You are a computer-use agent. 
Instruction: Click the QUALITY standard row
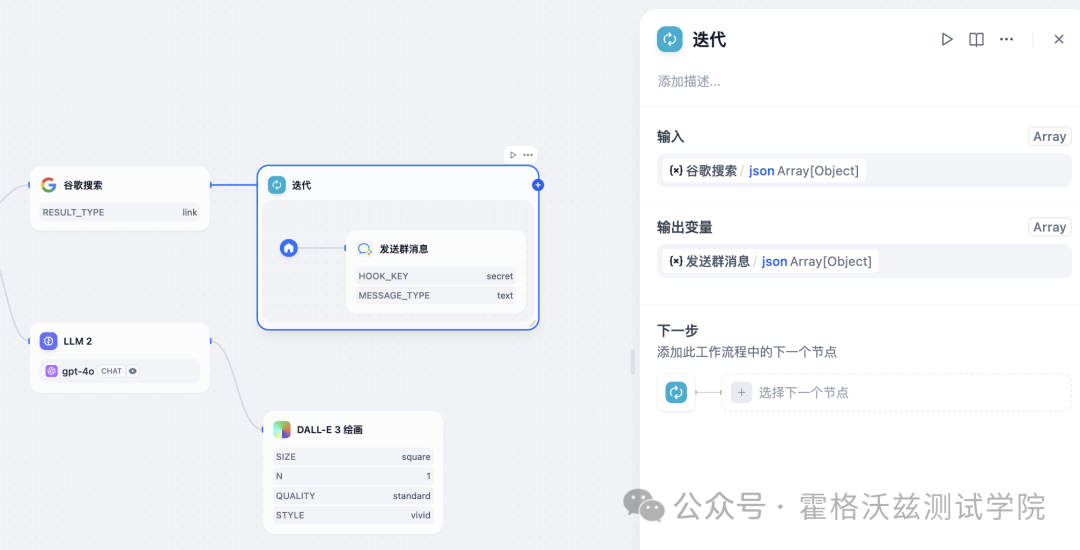pyautogui.click(x=353, y=496)
